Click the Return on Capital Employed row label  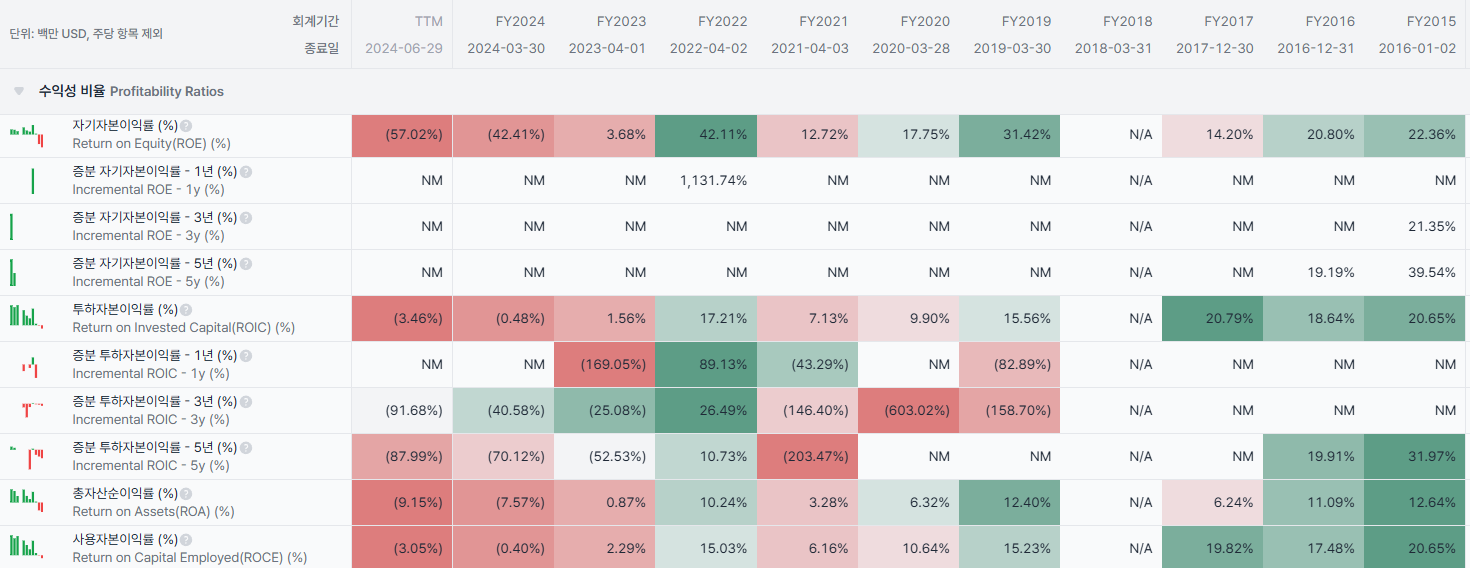(x=189, y=557)
